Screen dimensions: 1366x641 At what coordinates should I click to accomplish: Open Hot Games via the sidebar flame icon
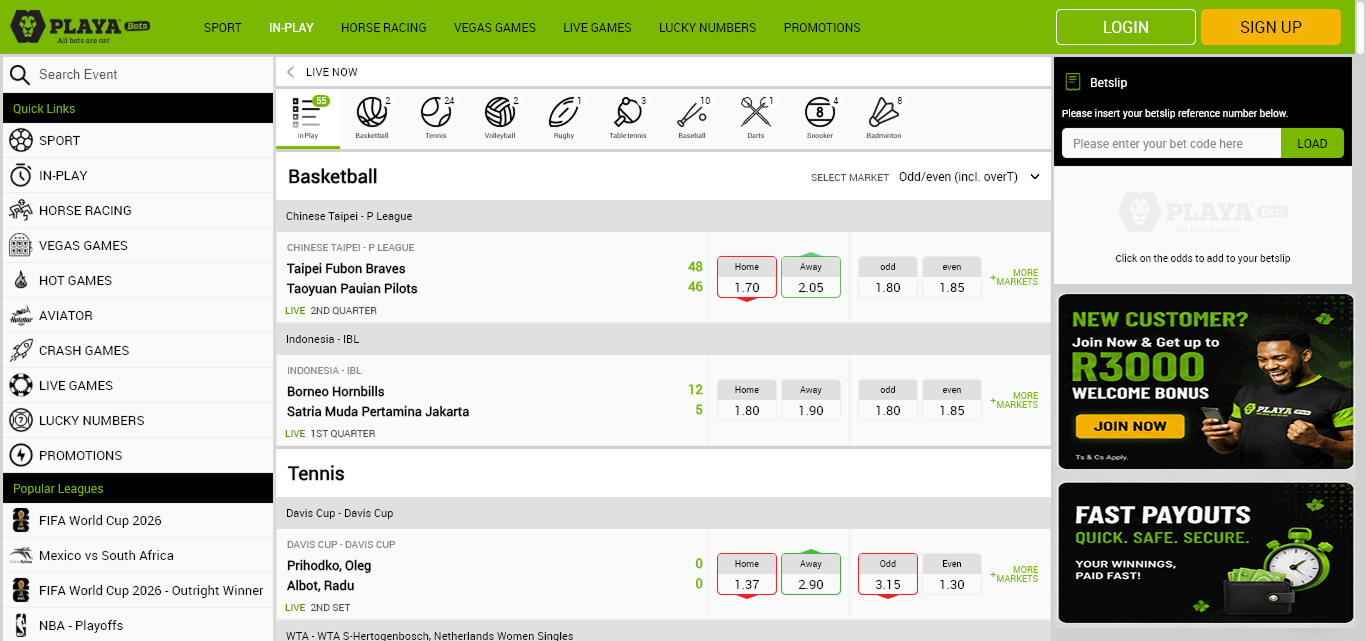[x=20, y=280]
